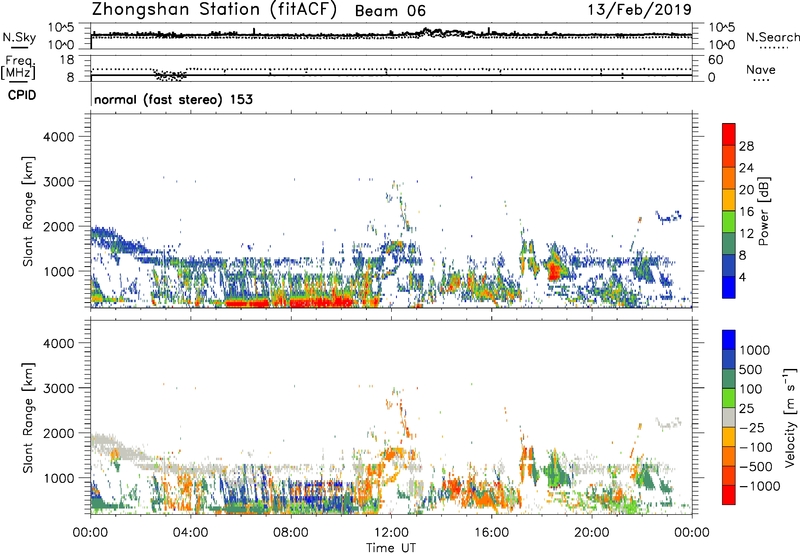Pick the red bottom segment of Velocity colorbar

pos(729,495)
